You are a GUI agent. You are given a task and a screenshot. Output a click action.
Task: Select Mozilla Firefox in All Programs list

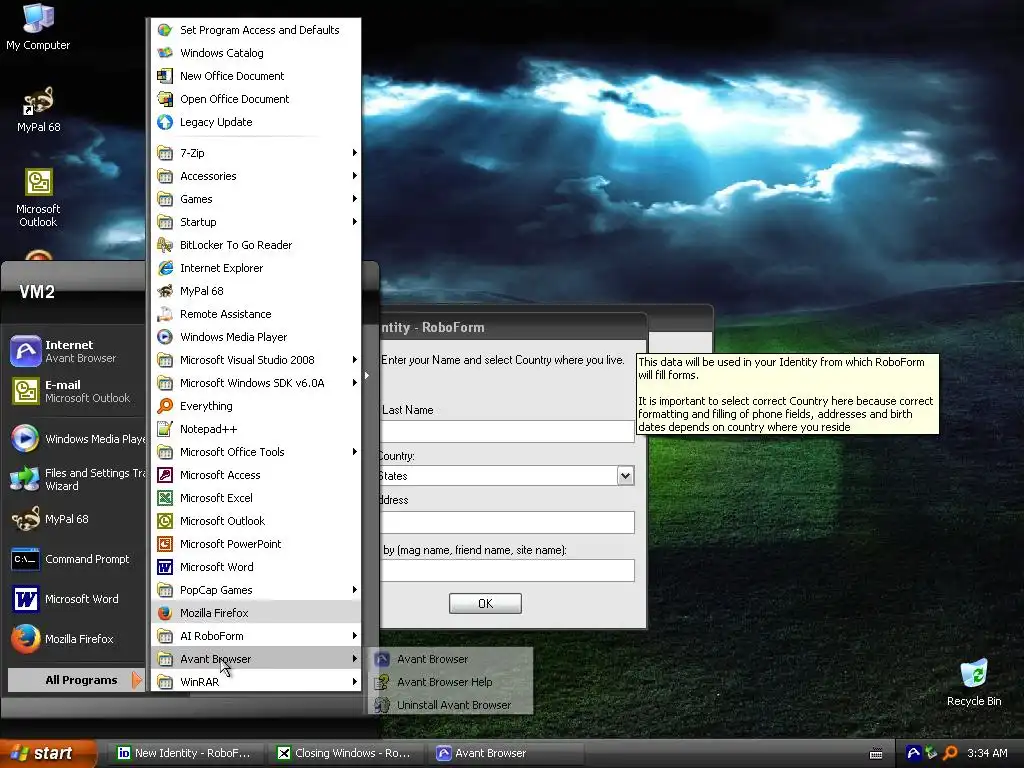tap(256, 613)
